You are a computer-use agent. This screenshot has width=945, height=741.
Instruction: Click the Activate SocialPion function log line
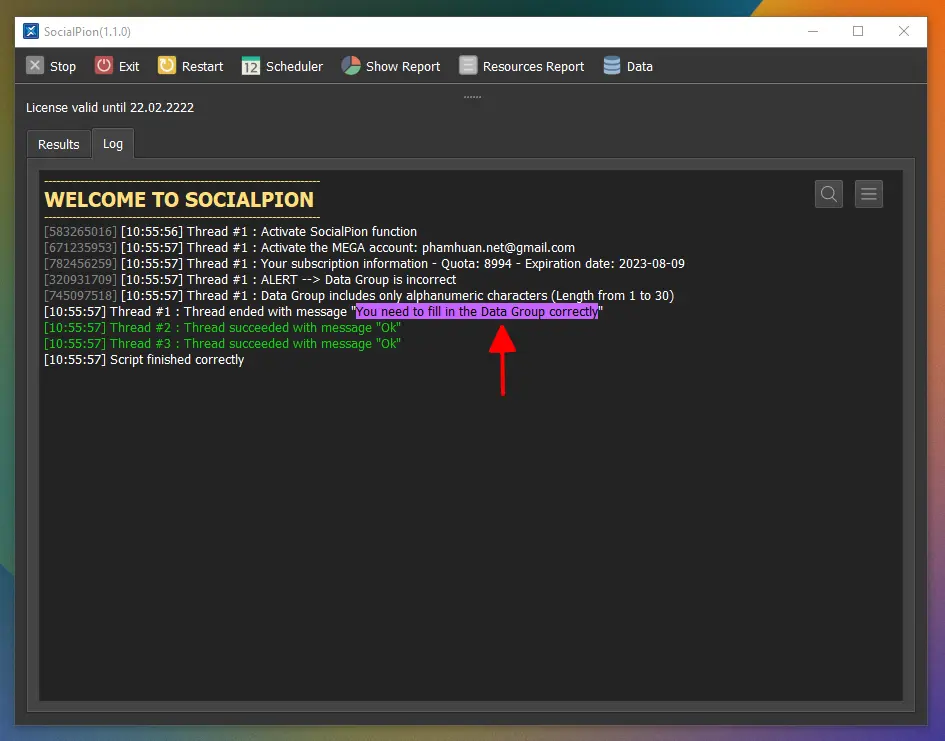click(230, 231)
